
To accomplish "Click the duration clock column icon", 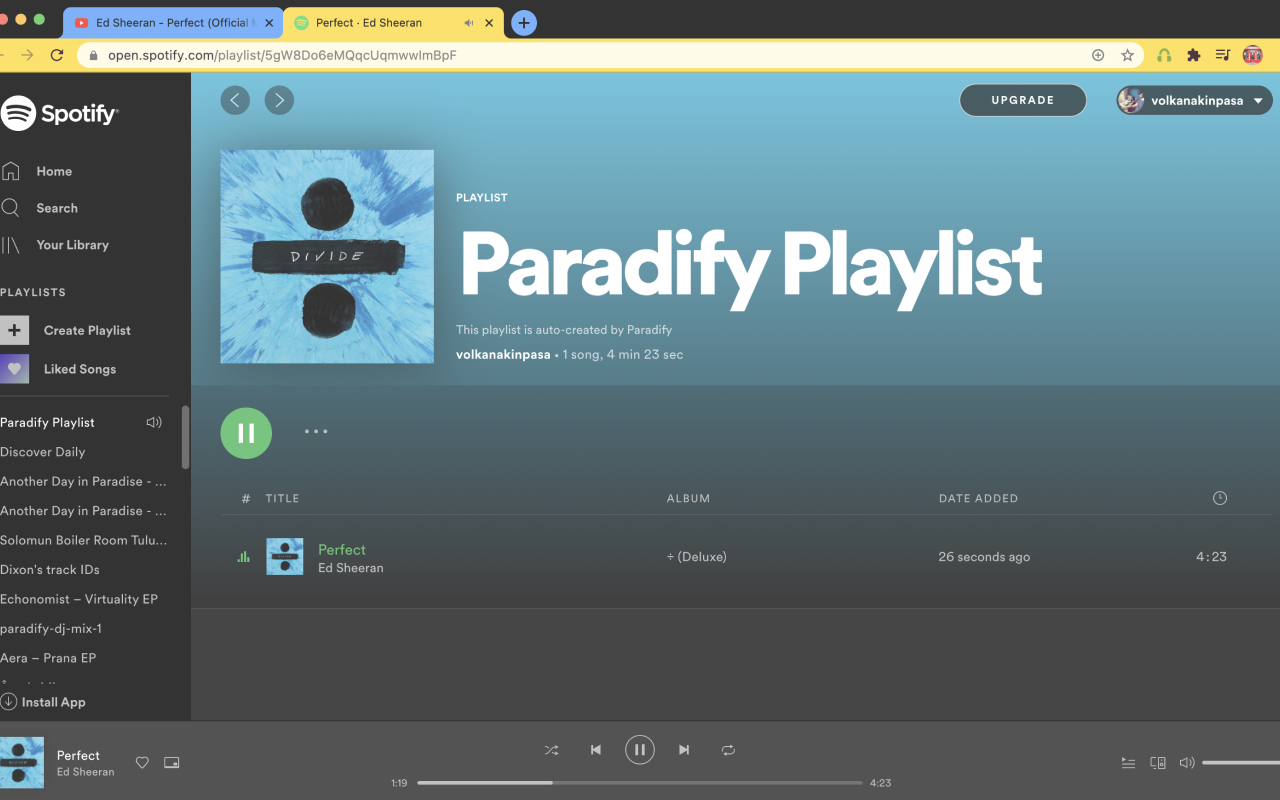I will [1220, 498].
